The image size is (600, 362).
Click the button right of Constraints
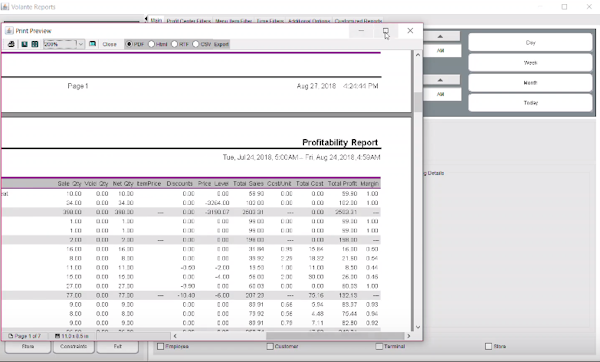click(117, 347)
